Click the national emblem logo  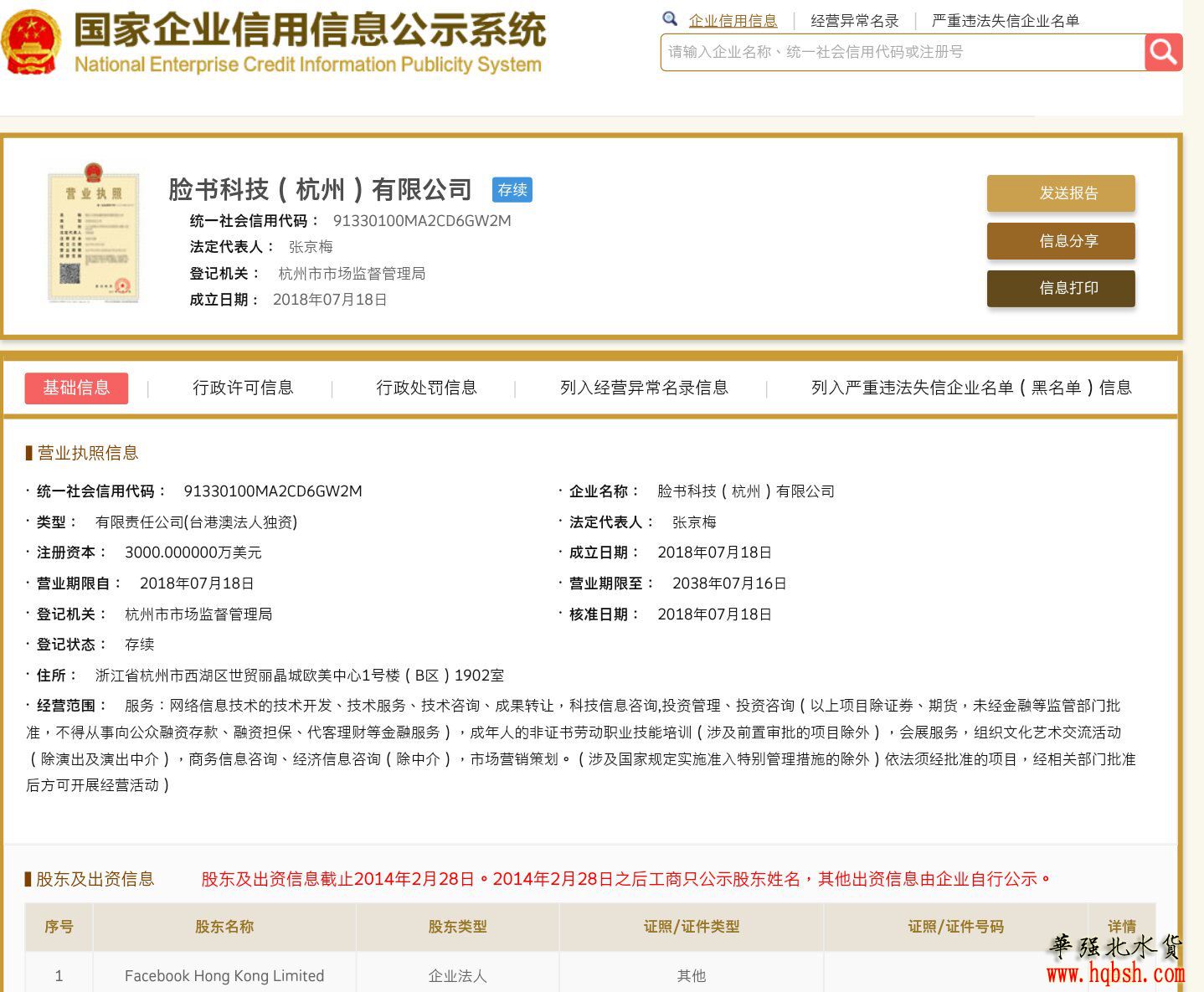coord(32,43)
